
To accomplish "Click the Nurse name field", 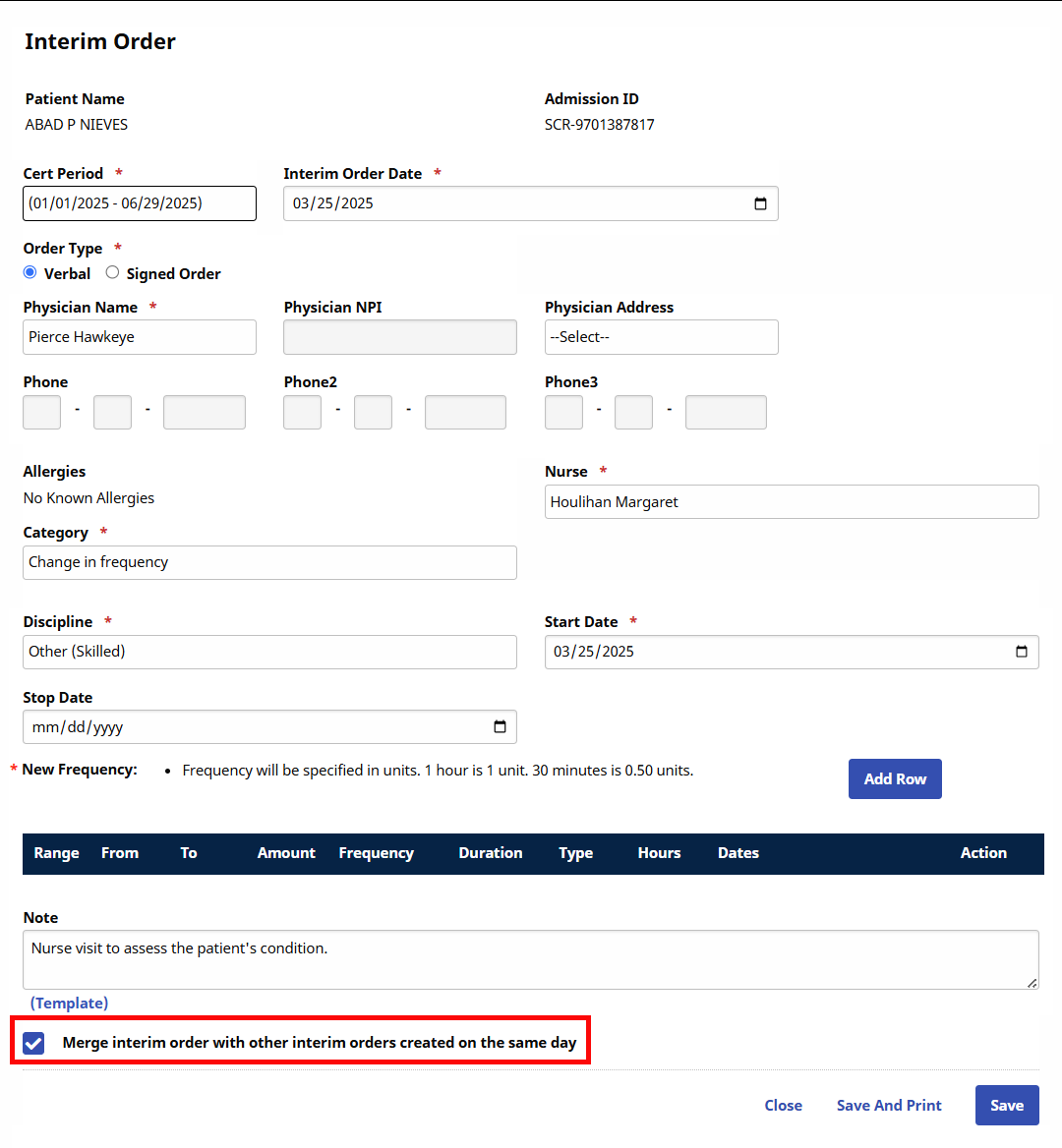I will 791,501.
